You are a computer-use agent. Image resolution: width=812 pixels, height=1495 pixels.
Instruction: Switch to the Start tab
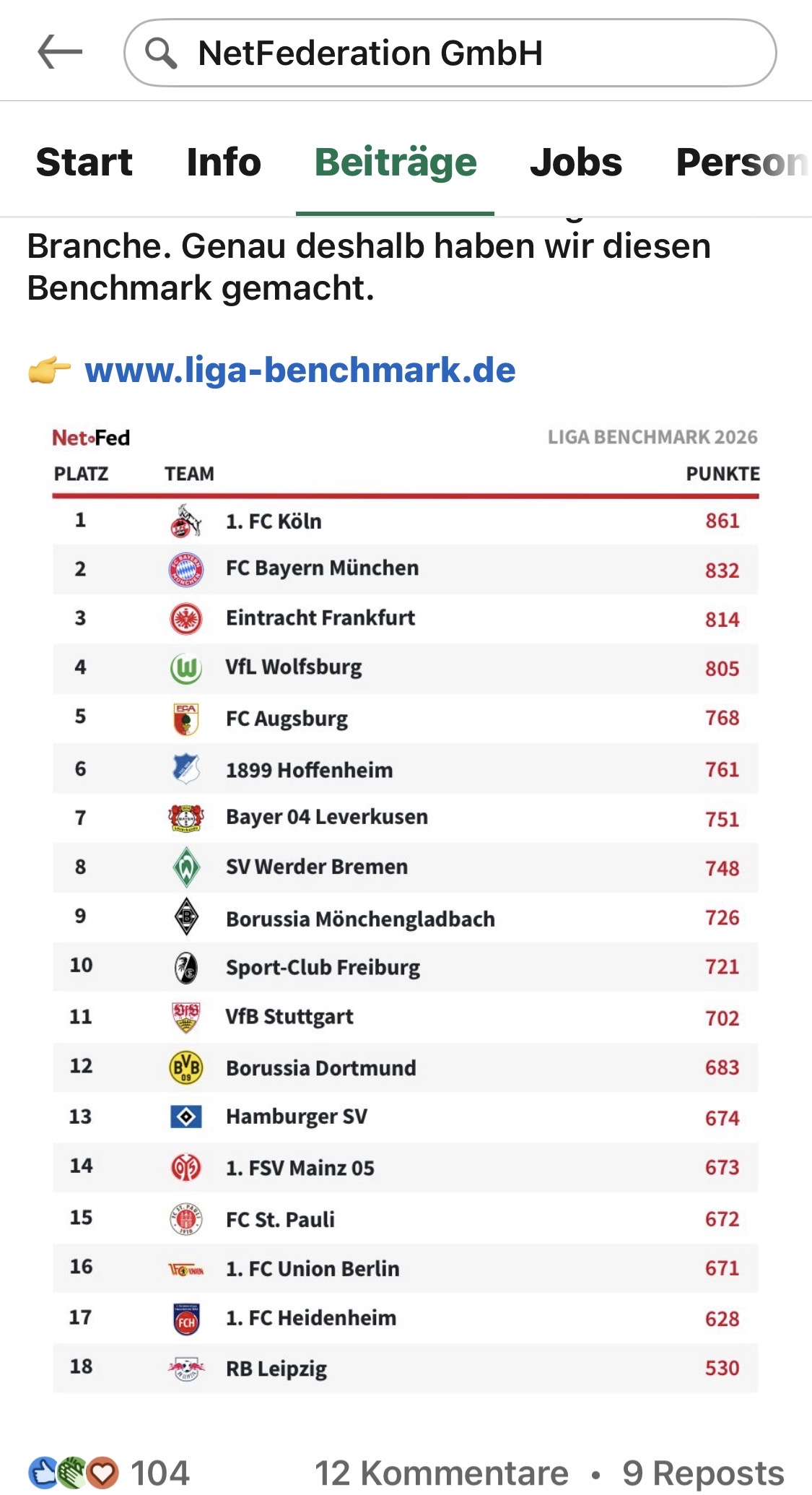tap(84, 162)
